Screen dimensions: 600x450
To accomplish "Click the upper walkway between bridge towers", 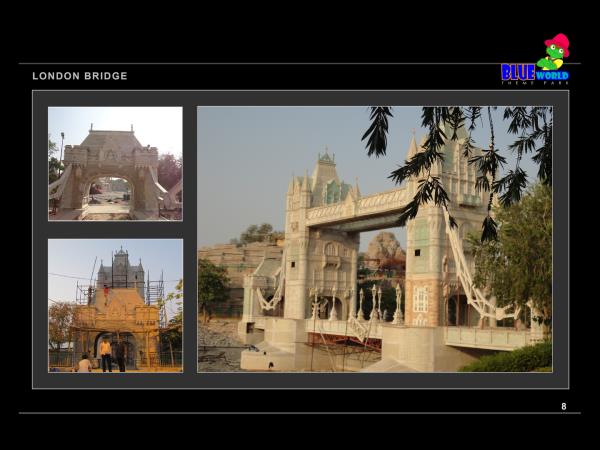I will pyautogui.click(x=360, y=207).
